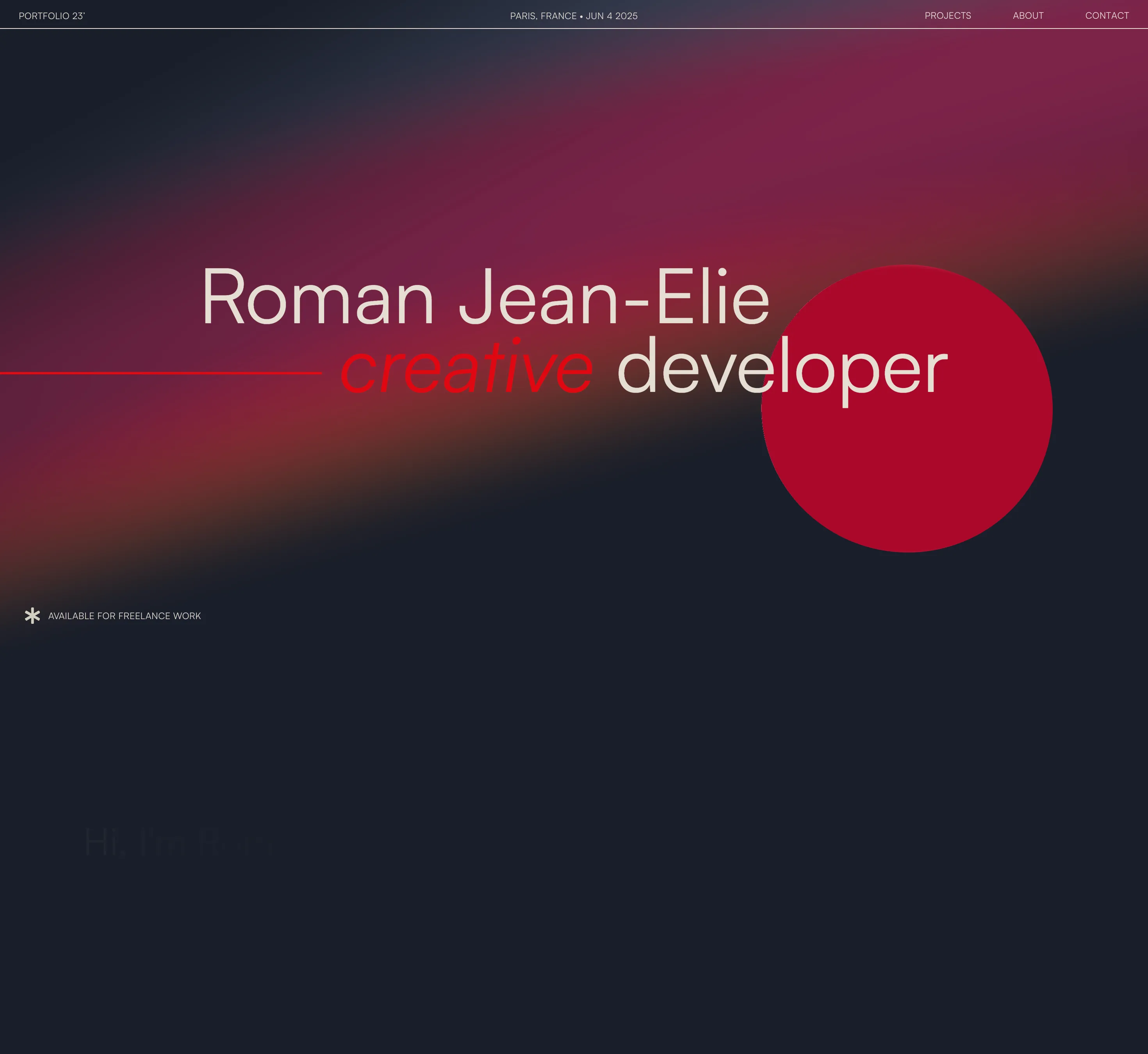Click the Jun 4 2025 date
The width and height of the screenshot is (1148, 1054).
pos(611,16)
